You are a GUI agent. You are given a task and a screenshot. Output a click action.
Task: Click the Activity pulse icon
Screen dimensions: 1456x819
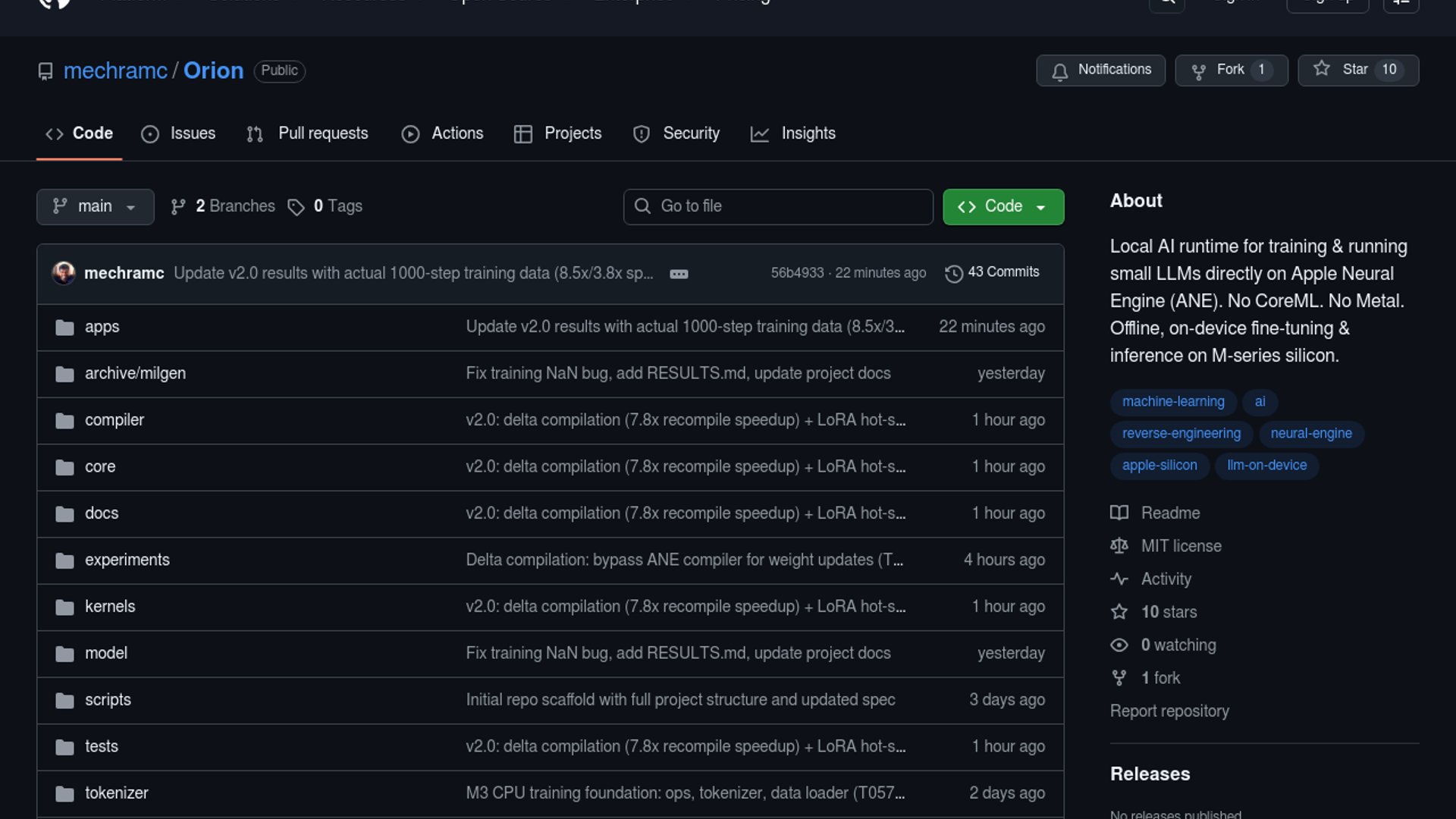(x=1119, y=579)
